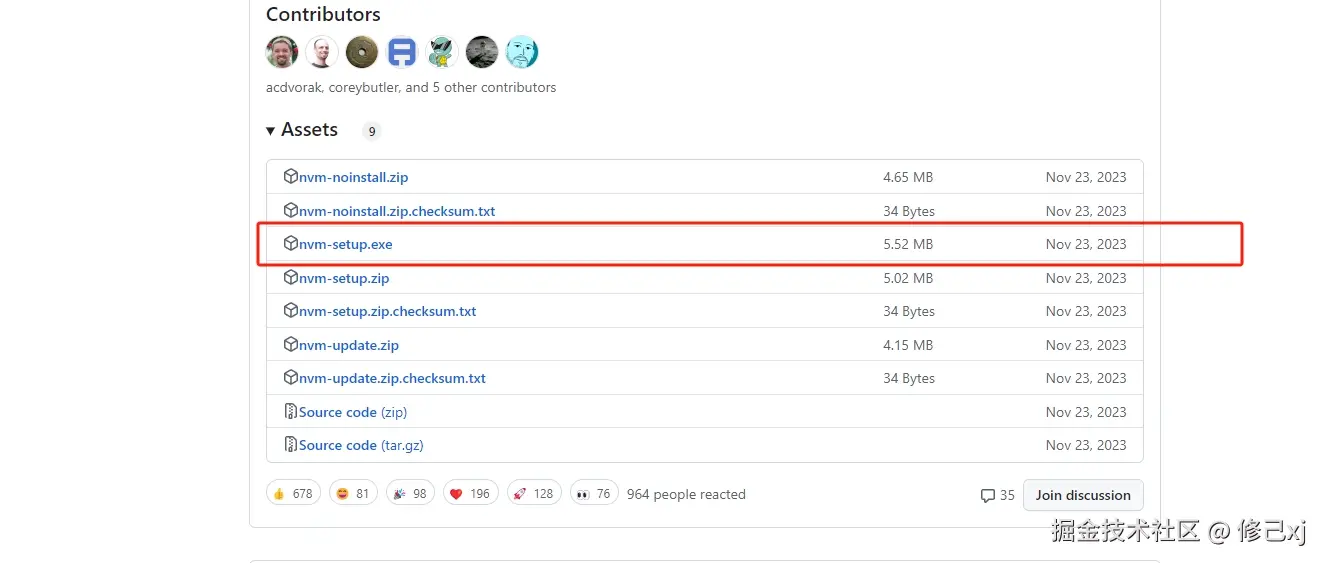
Task: Click package icon beside nvm-setup.zip.checksum.txt
Action: [x=290, y=310]
